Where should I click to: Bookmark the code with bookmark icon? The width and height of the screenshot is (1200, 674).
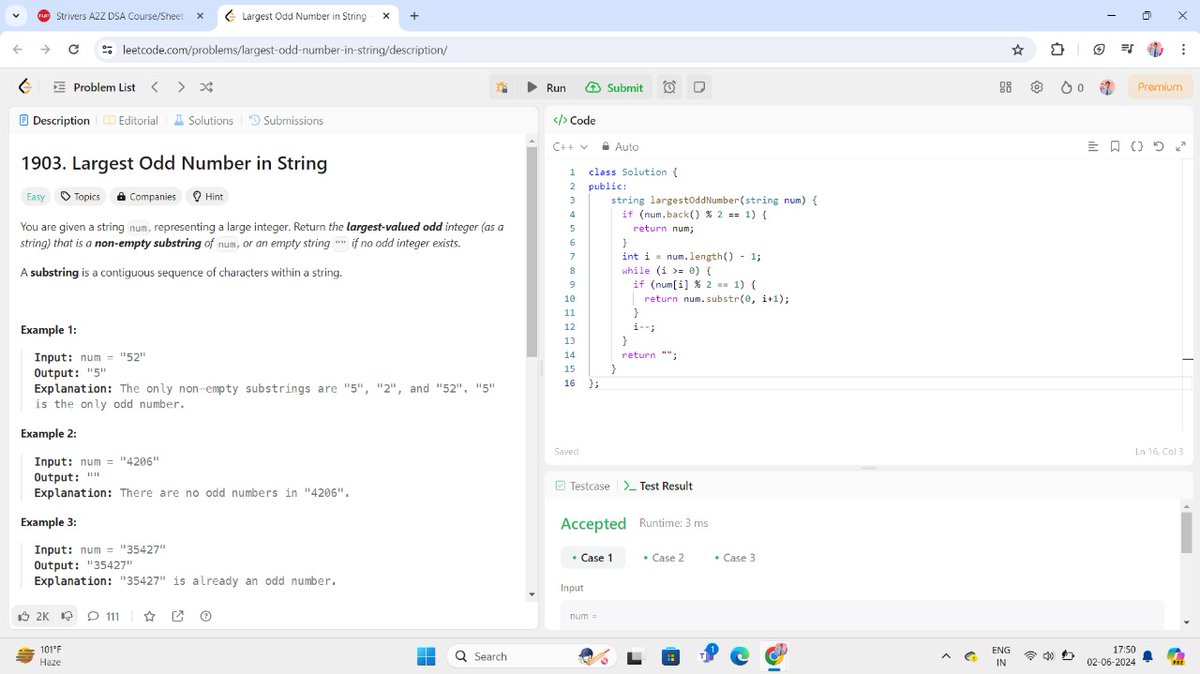click(1115, 147)
